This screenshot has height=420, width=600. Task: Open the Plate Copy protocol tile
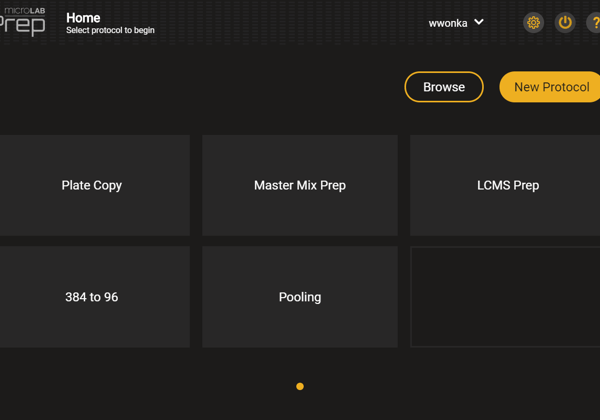(x=95, y=185)
